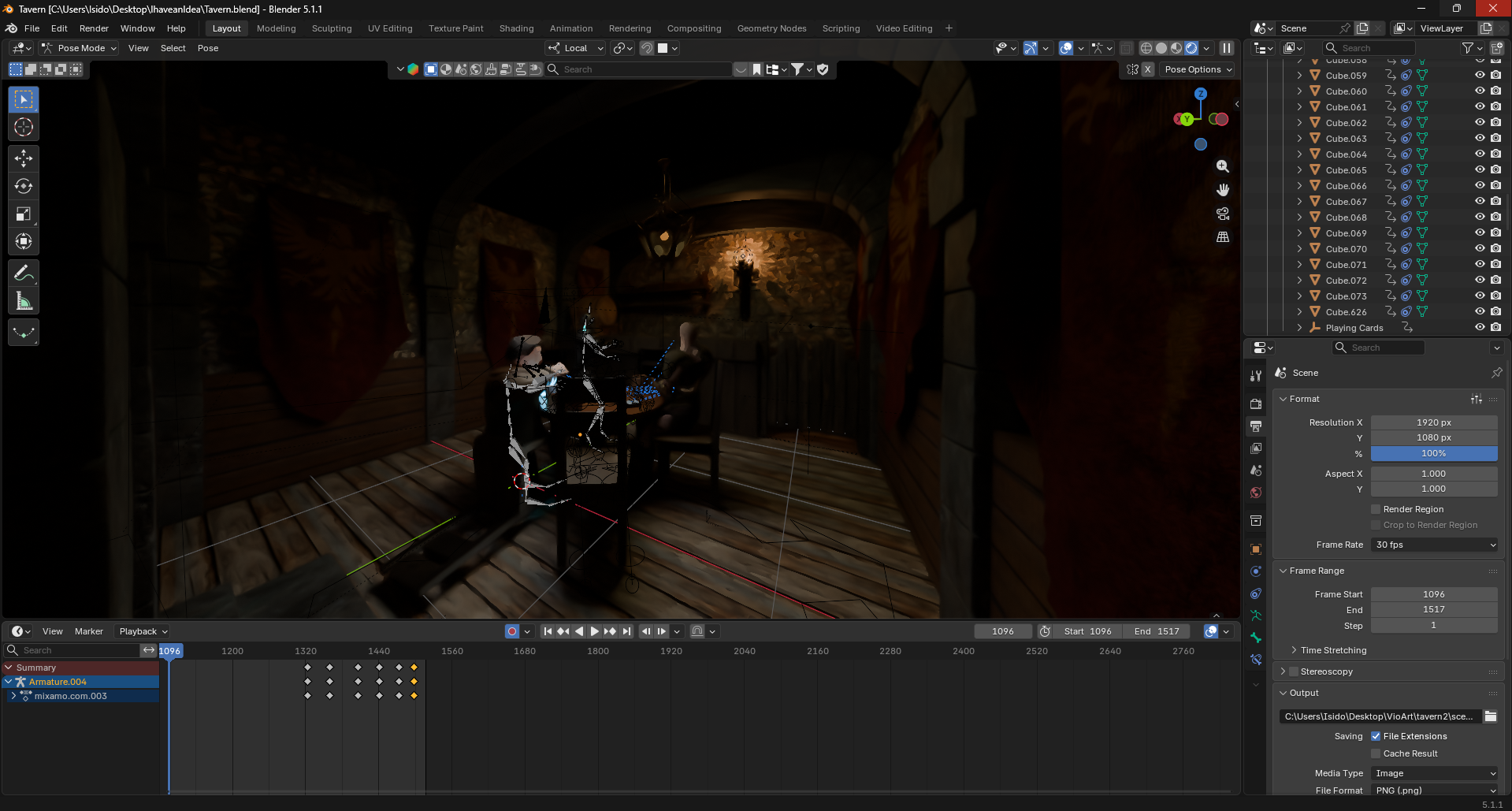Open the Geometry Nodes workspace tab
Viewport: 1512px width, 811px height.
pyautogui.click(x=771, y=28)
